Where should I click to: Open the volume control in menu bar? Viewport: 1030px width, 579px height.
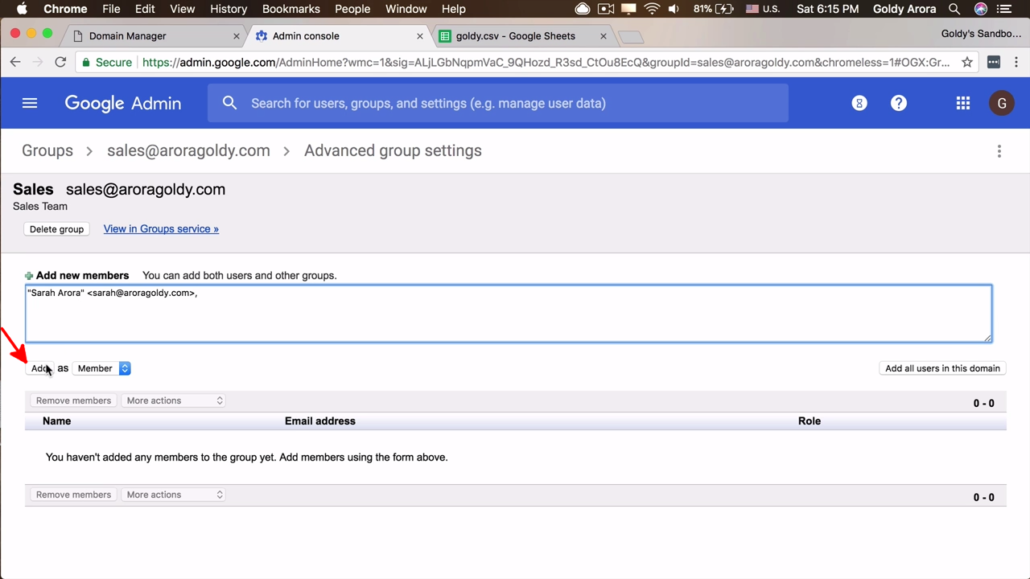[674, 9]
